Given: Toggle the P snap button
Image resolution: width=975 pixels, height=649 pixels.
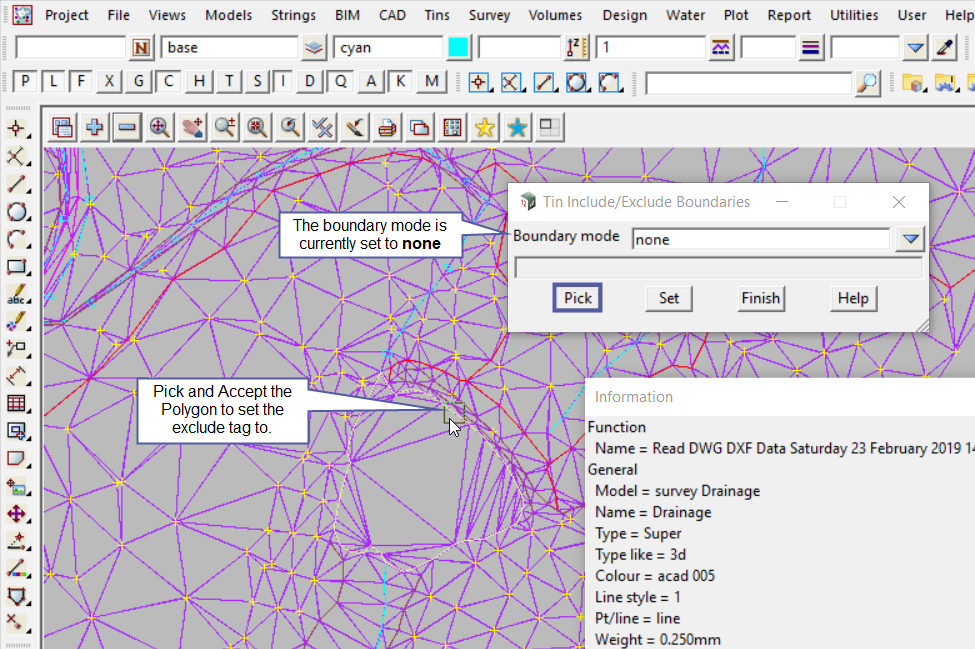Looking at the screenshot, I should (25, 82).
